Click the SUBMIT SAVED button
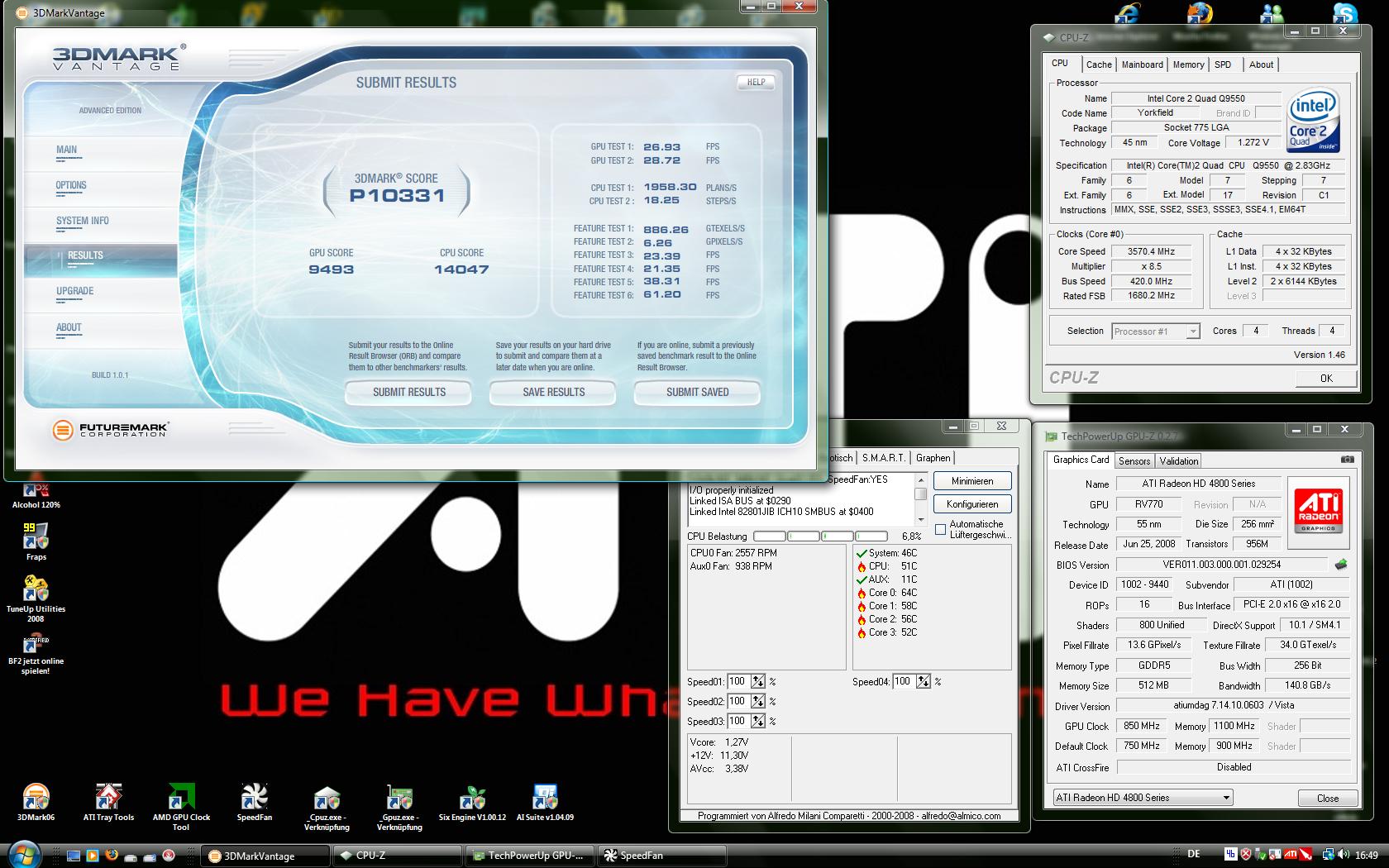Viewport: 1389px width, 868px height. [697, 393]
